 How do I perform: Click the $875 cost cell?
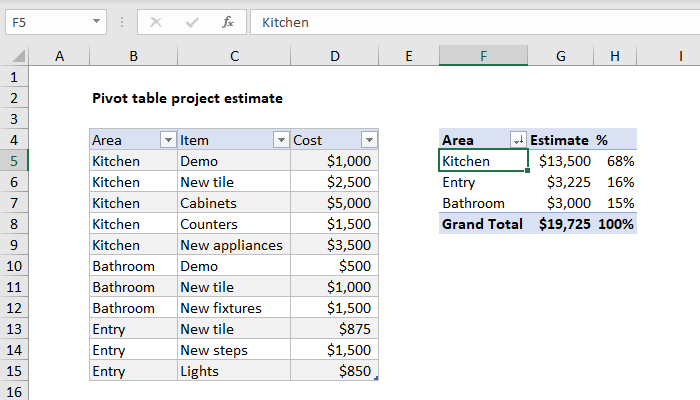click(334, 329)
